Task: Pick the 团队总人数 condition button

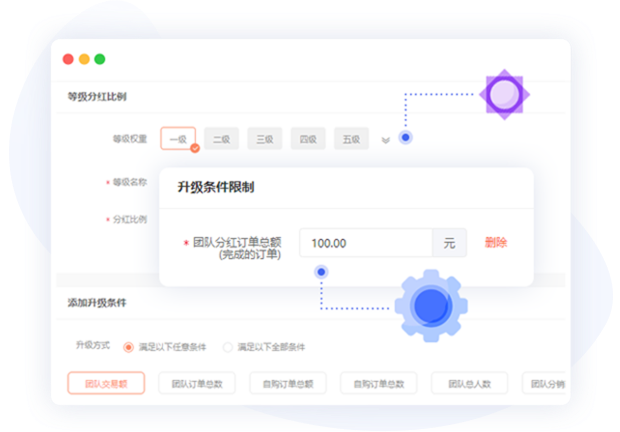Action: click(469, 383)
